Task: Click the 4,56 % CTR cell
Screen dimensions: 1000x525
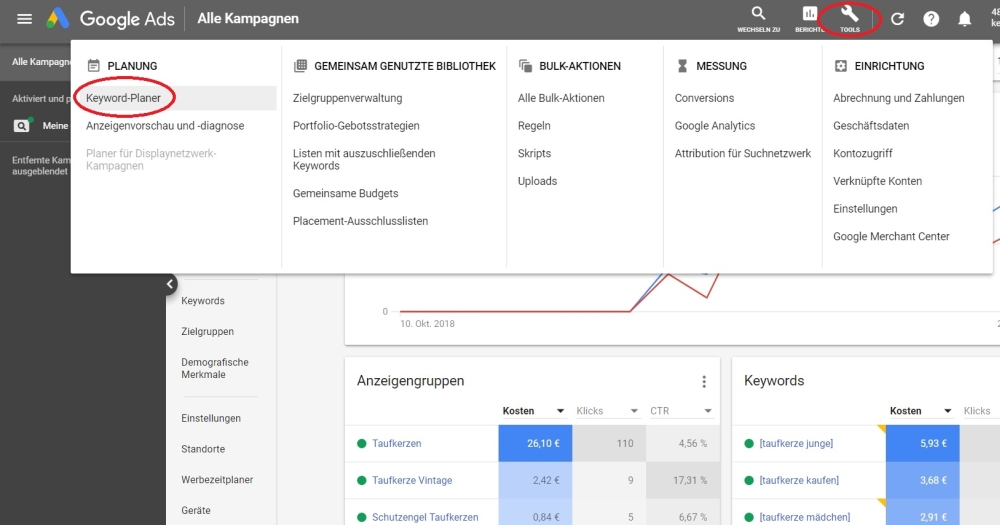Action: pos(682,443)
